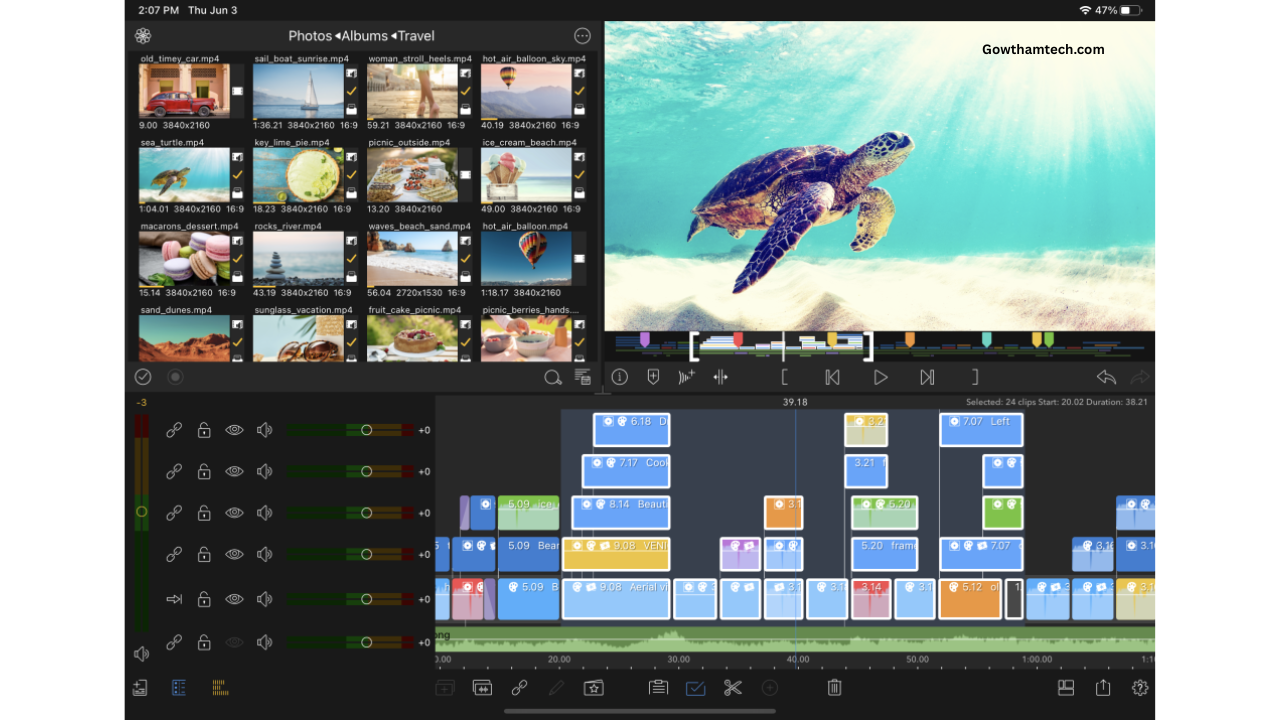The width and height of the screenshot is (1280, 720).
Task: Open the project settings gear
Action: pos(1139,688)
